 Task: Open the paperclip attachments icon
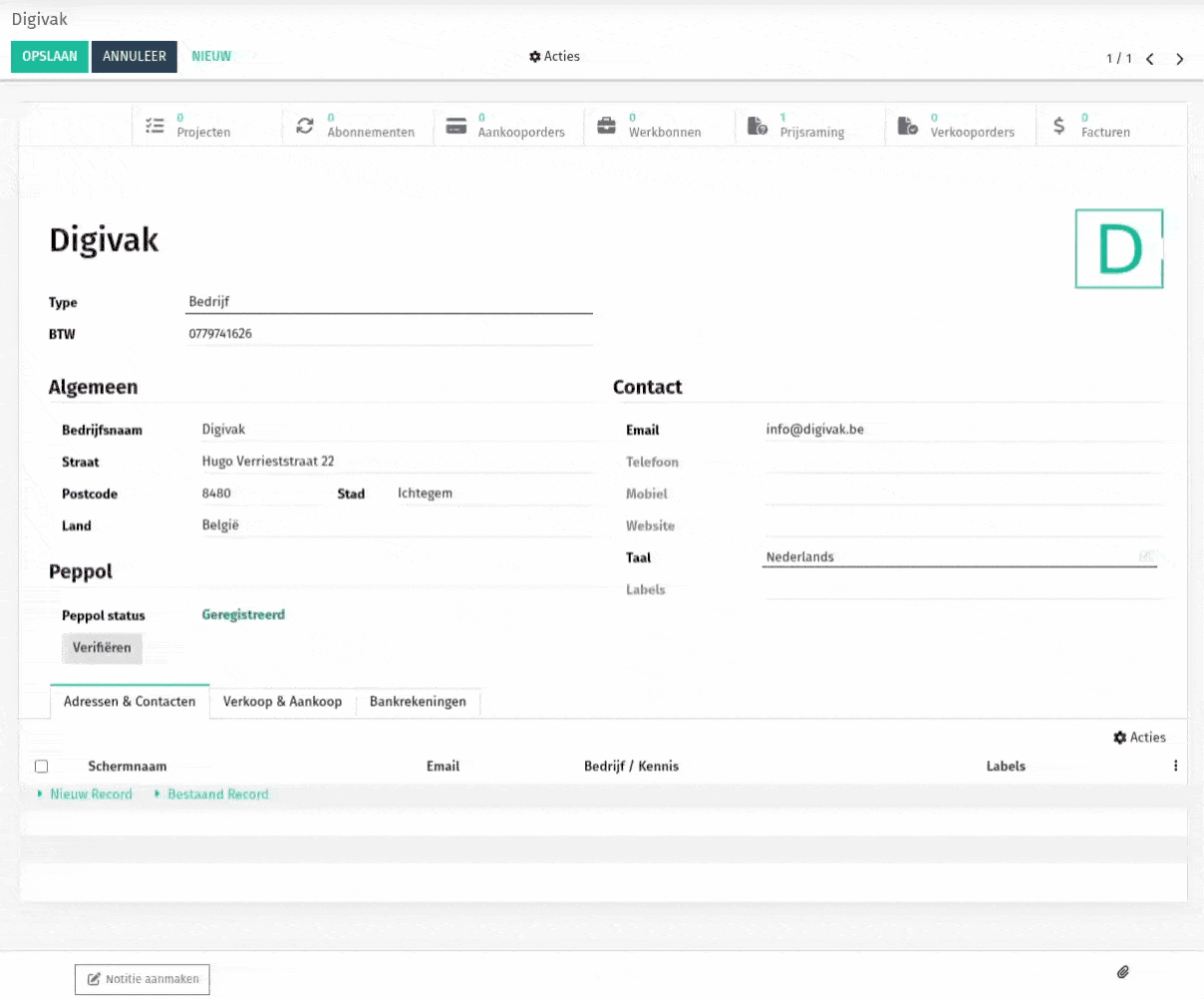click(x=1122, y=972)
